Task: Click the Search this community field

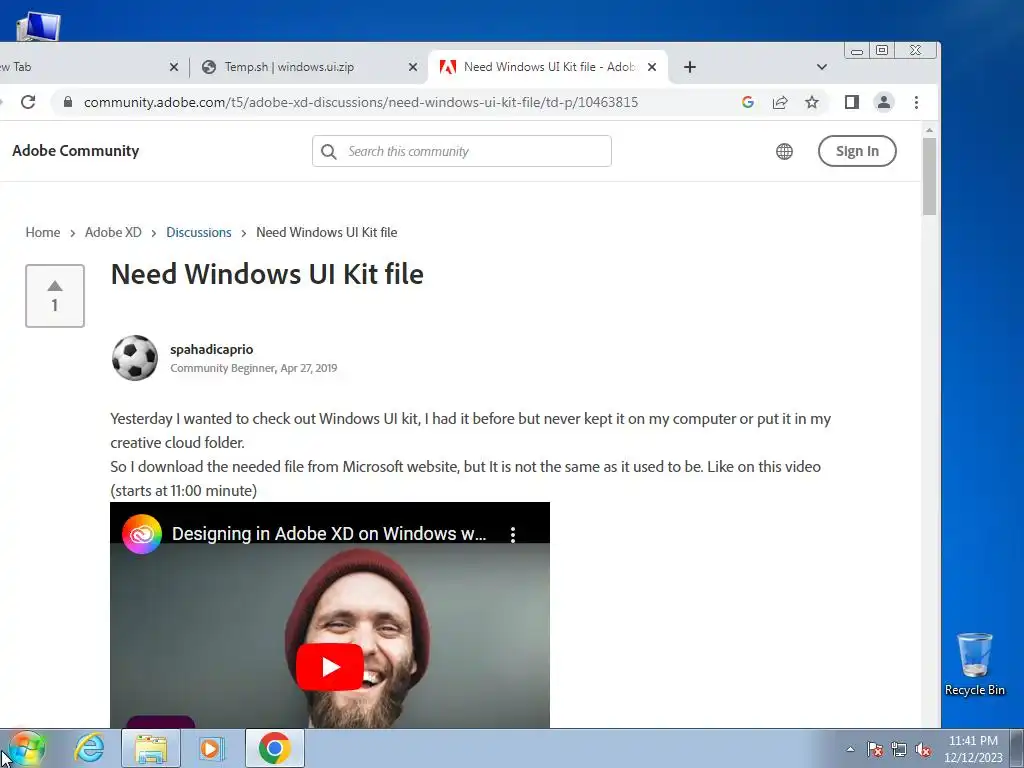Action: pos(462,151)
